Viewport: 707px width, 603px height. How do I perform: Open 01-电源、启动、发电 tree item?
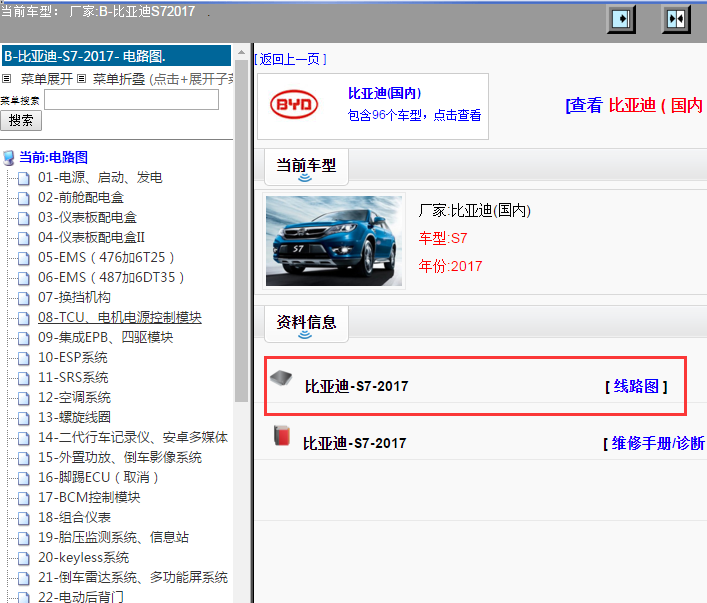pos(100,178)
